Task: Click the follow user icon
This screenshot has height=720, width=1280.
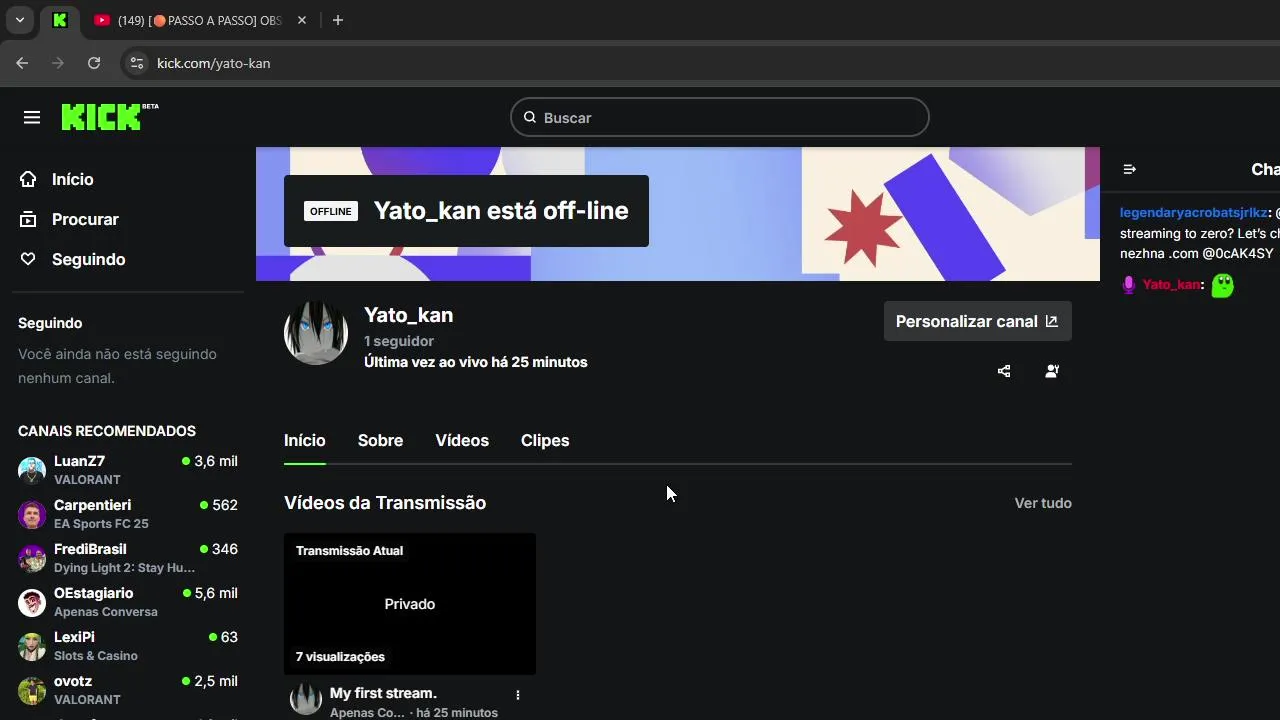Action: (x=1052, y=371)
